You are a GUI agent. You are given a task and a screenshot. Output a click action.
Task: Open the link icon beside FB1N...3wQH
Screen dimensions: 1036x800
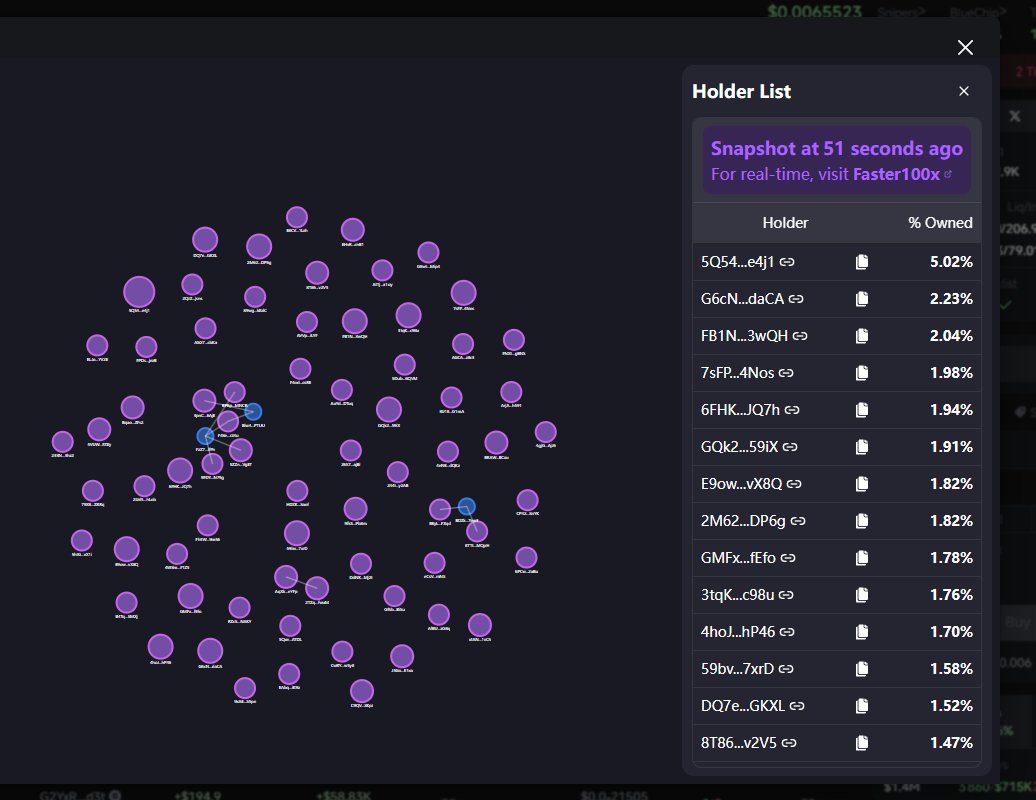click(800, 336)
